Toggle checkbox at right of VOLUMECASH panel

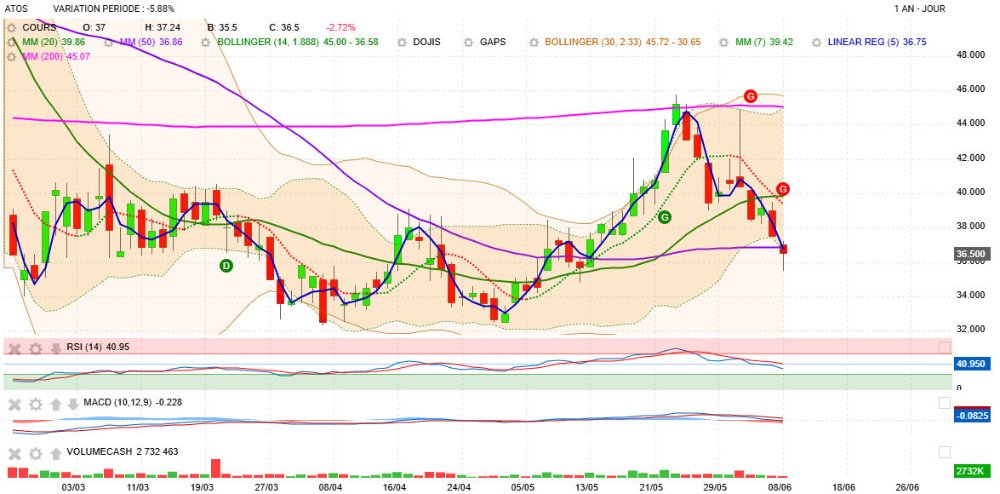click(x=945, y=452)
